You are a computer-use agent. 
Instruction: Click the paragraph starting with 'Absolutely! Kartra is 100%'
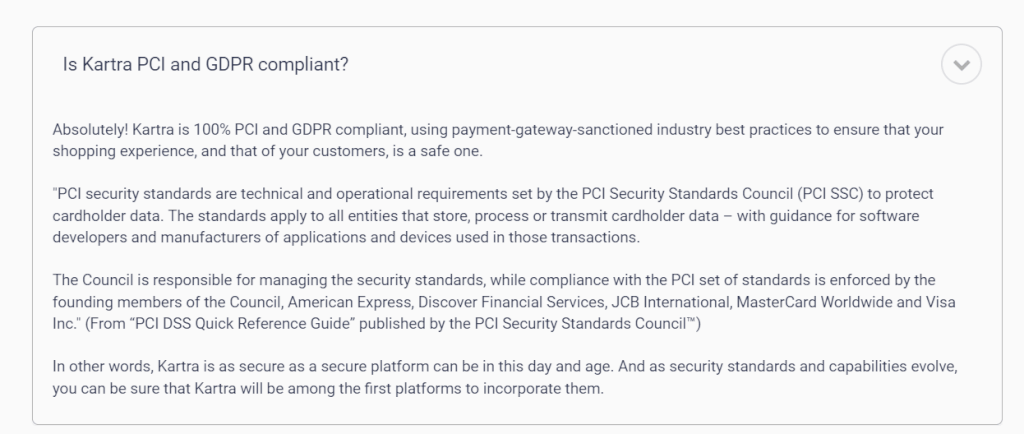click(x=498, y=140)
